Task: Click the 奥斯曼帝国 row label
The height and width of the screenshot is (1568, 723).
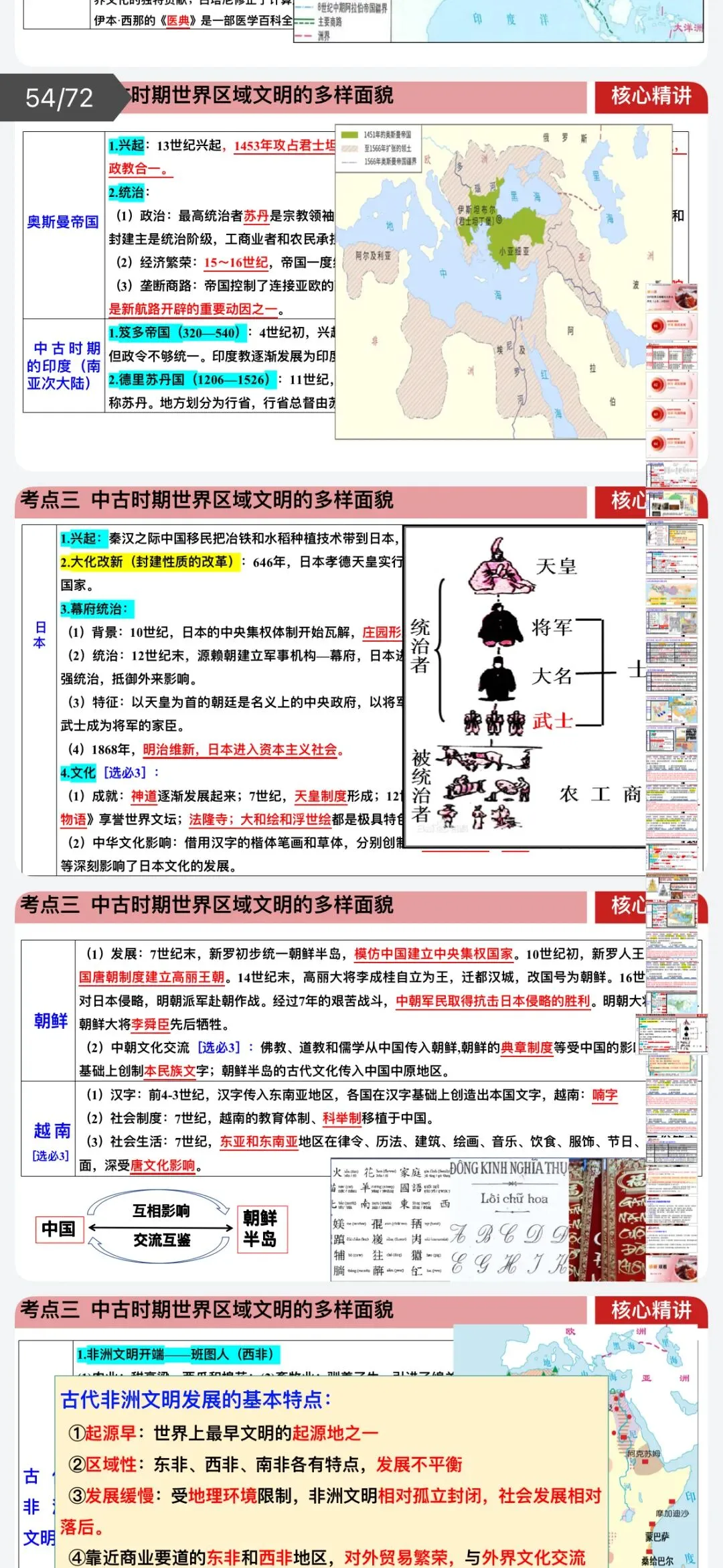Action: [x=63, y=222]
